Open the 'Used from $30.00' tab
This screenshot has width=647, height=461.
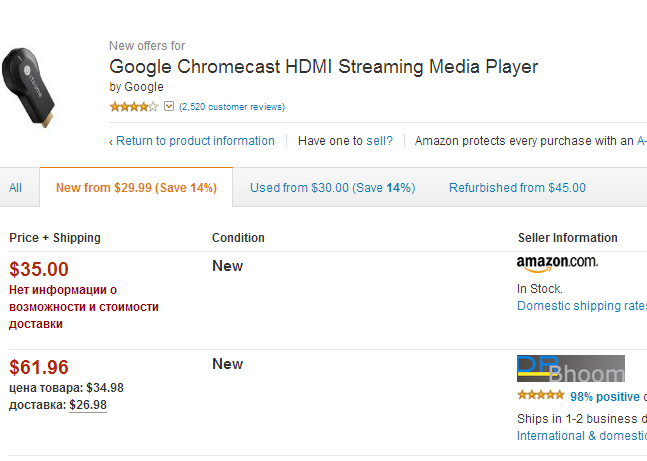pos(332,187)
